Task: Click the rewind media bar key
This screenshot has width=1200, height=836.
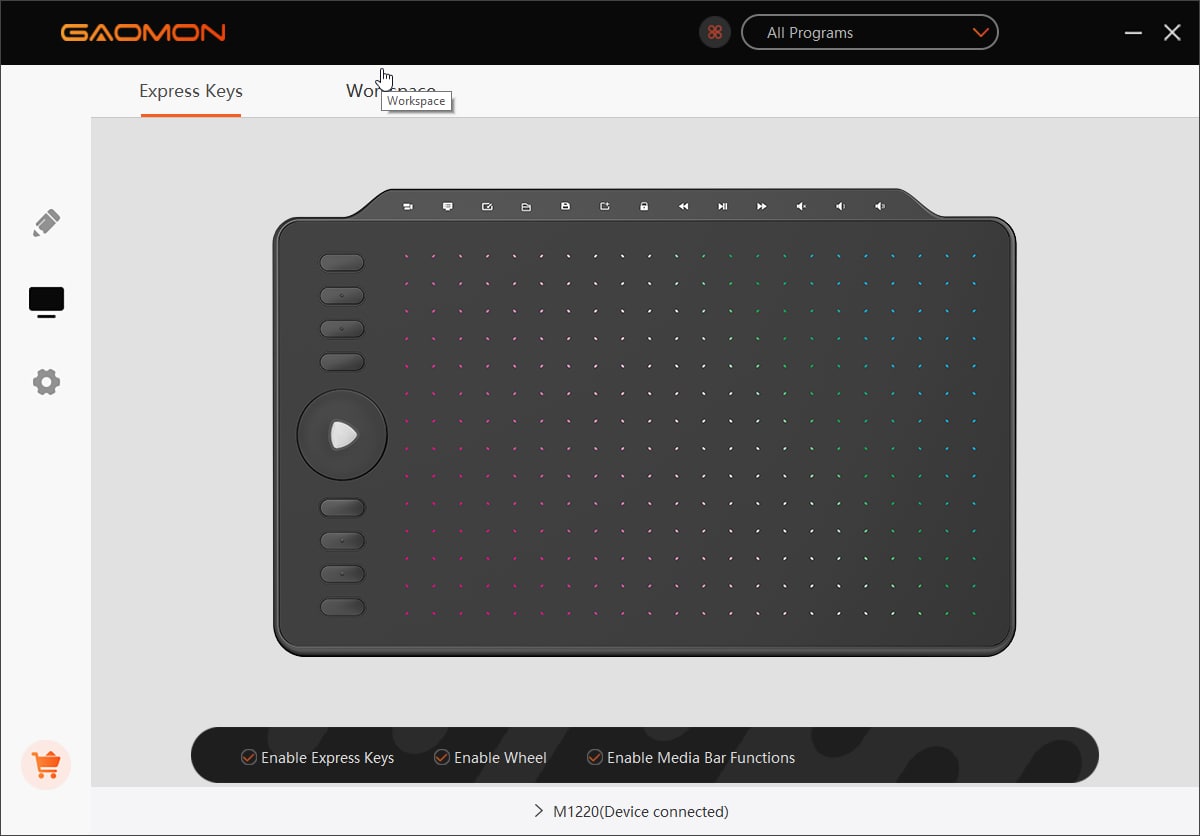Action: click(683, 206)
